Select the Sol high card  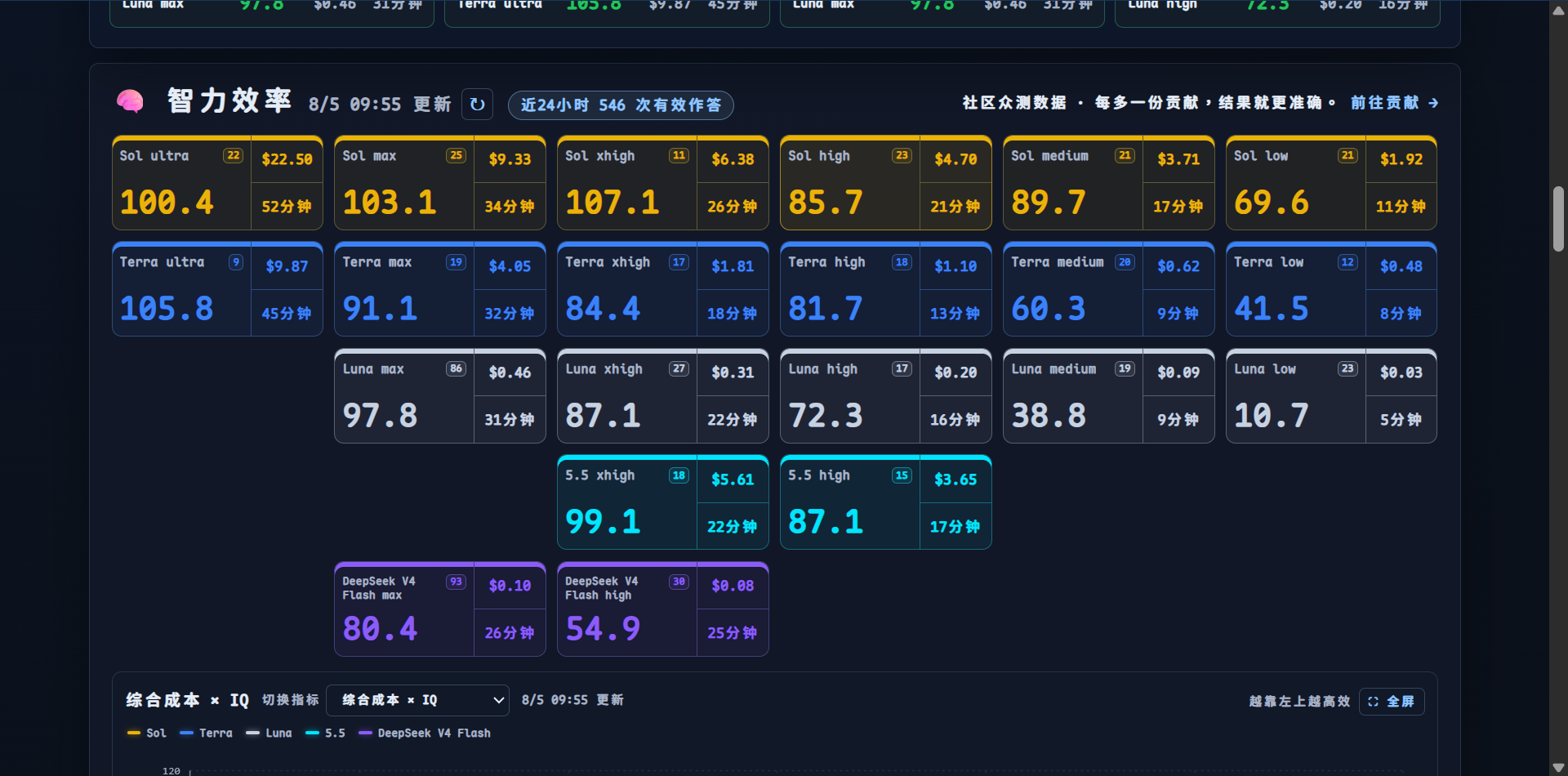point(886,183)
